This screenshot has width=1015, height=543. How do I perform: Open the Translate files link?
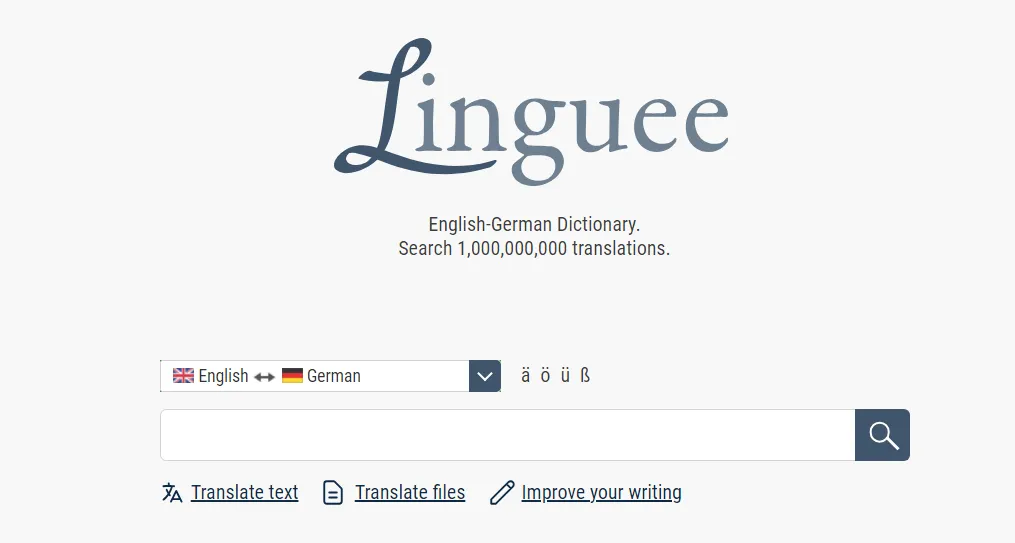click(410, 492)
